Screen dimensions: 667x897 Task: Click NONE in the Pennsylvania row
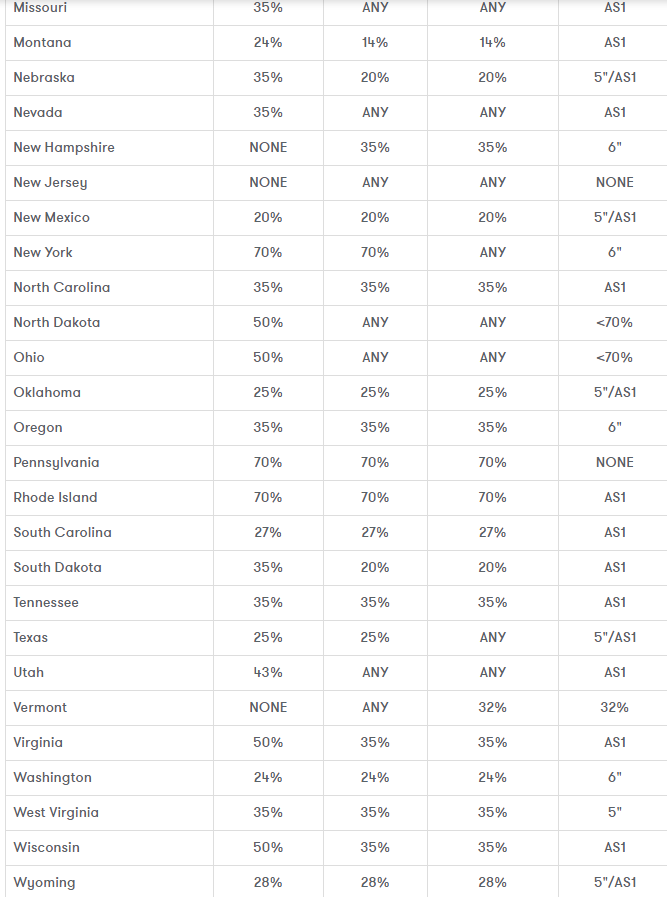pos(615,463)
